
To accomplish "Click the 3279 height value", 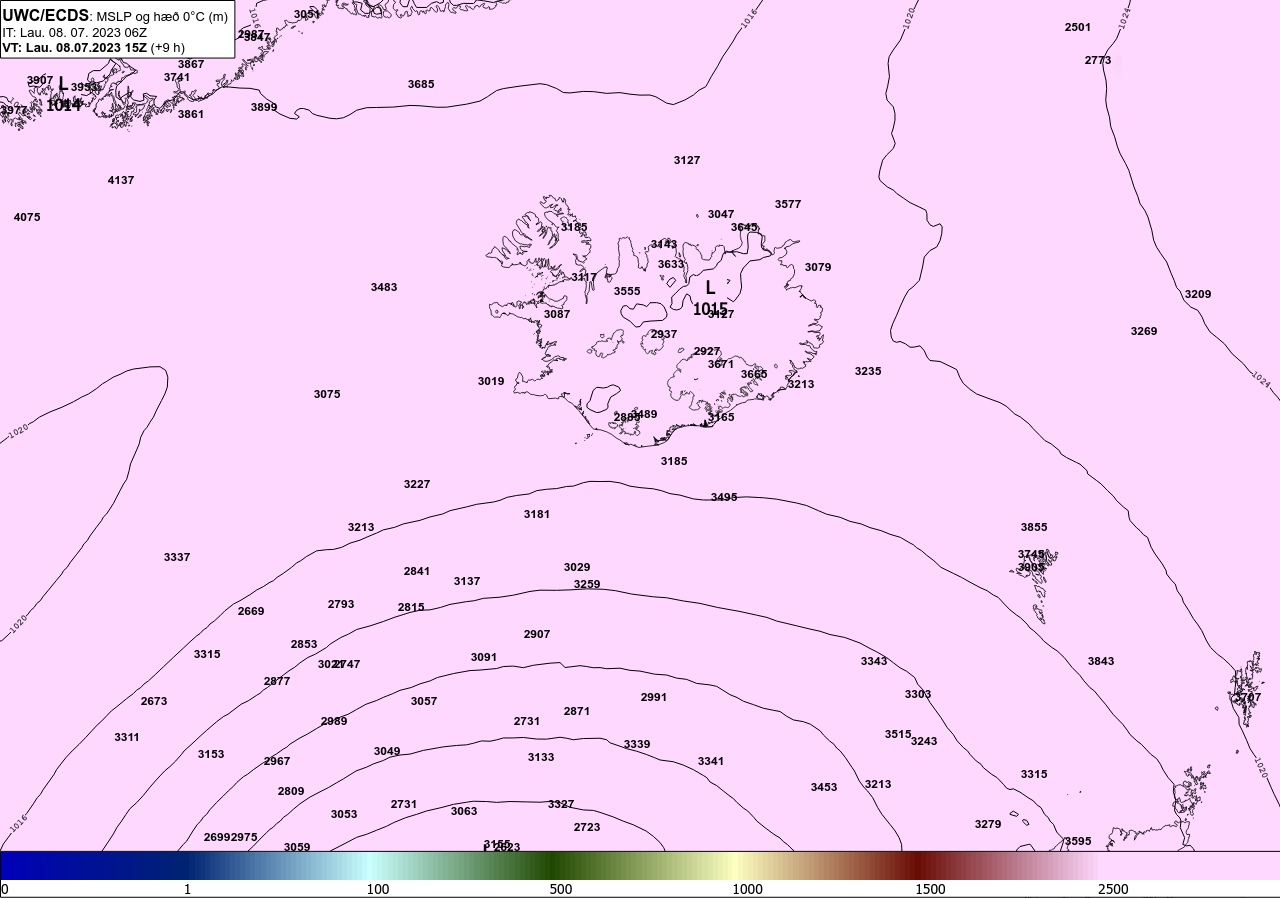I will click(988, 824).
